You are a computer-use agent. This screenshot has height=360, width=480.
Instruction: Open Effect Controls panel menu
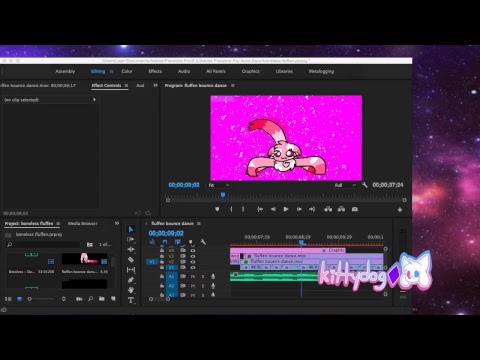(126, 85)
